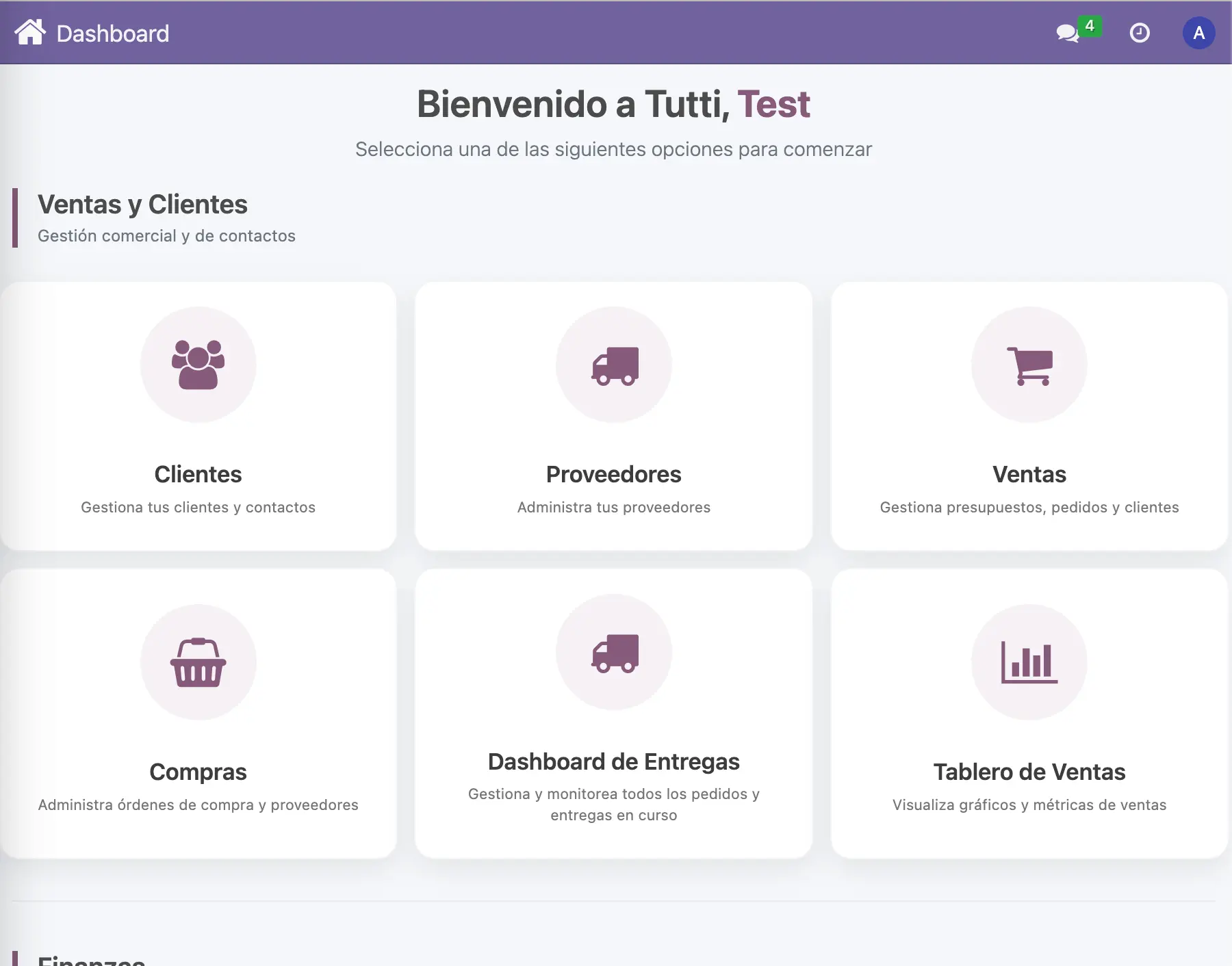
Task: Click the home icon in the header
Action: point(30,32)
